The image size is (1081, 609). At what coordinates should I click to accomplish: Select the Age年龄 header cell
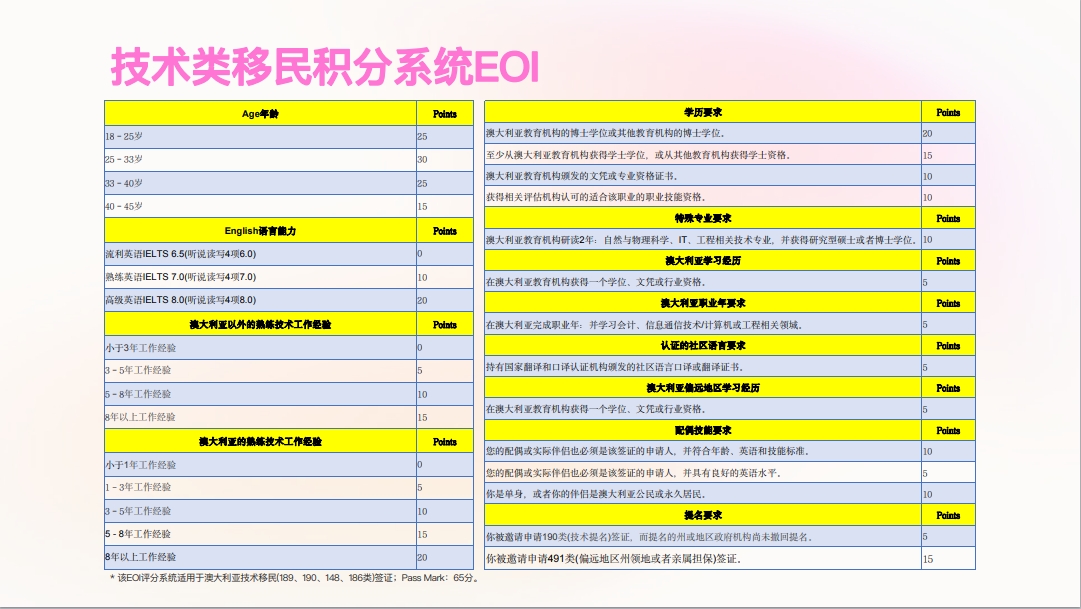pyautogui.click(x=260, y=113)
